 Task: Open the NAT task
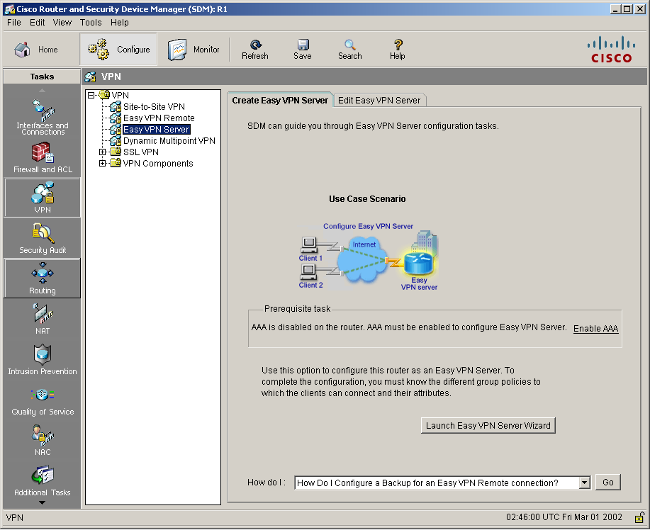pos(42,319)
